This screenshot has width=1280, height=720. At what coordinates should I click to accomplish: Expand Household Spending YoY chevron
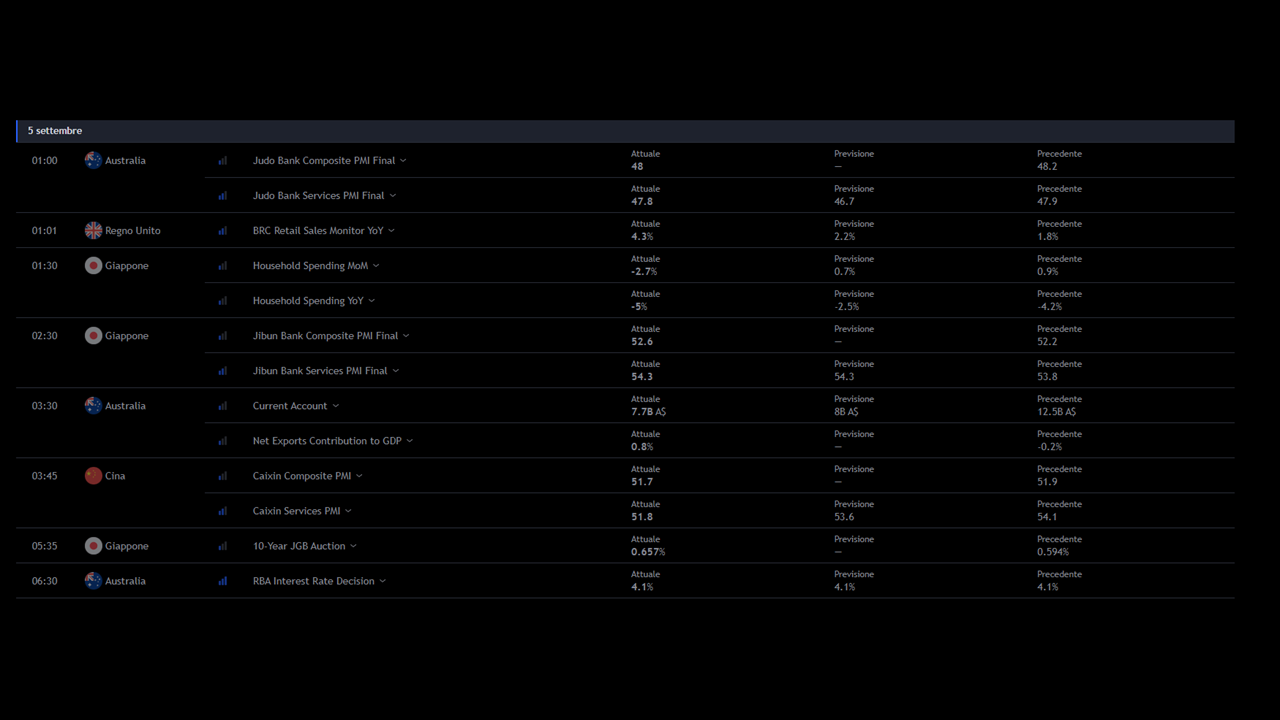pyautogui.click(x=372, y=301)
